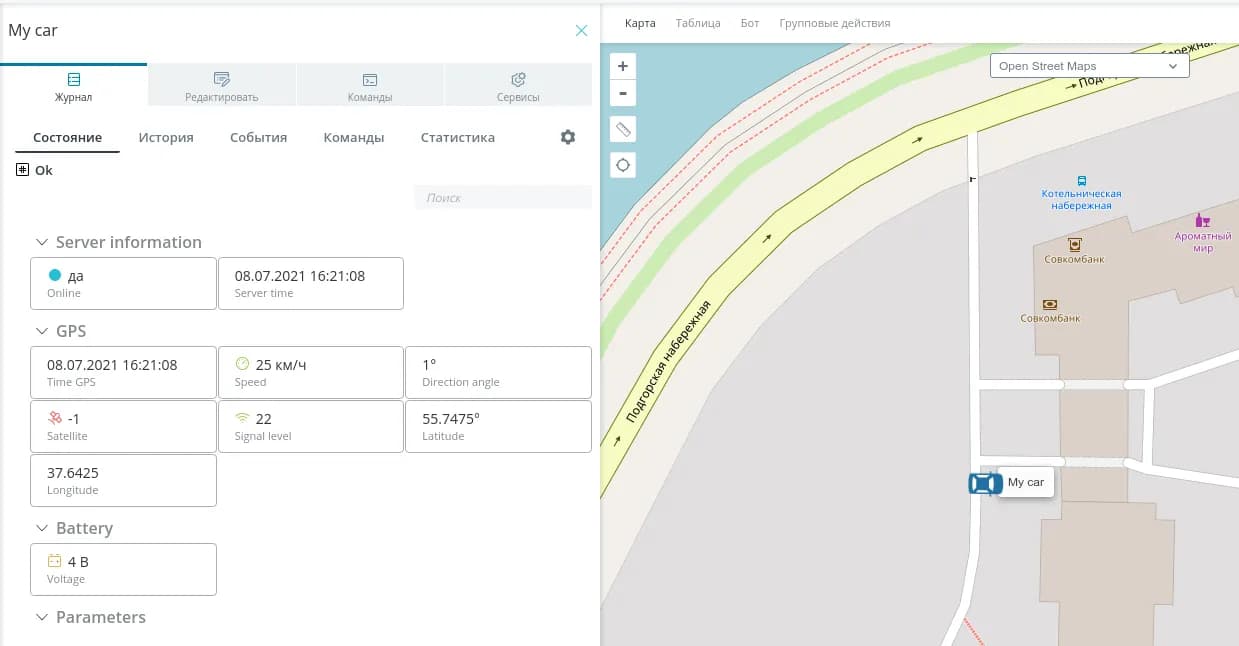
Task: Close the My car panel
Action: pos(581,31)
